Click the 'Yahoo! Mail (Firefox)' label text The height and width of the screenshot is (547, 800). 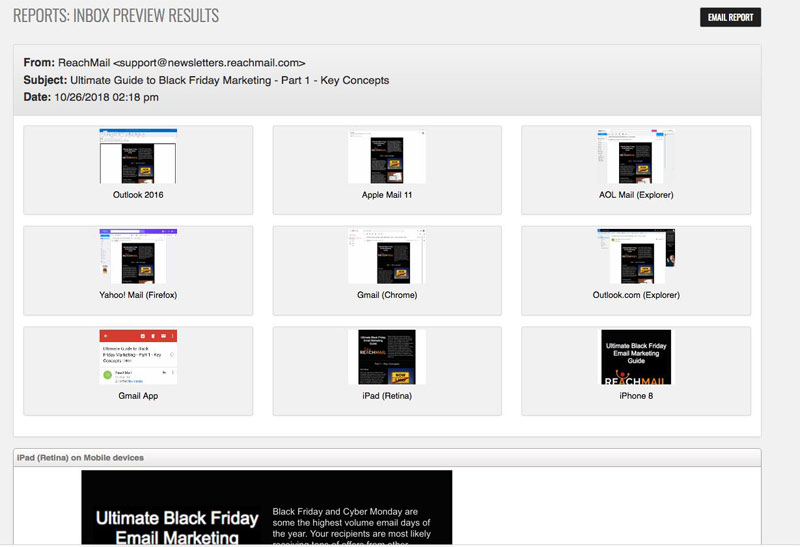click(138, 295)
